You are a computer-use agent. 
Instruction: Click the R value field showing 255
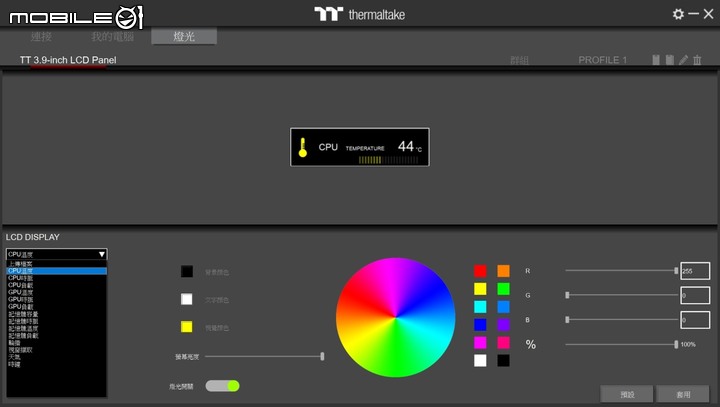pos(695,271)
